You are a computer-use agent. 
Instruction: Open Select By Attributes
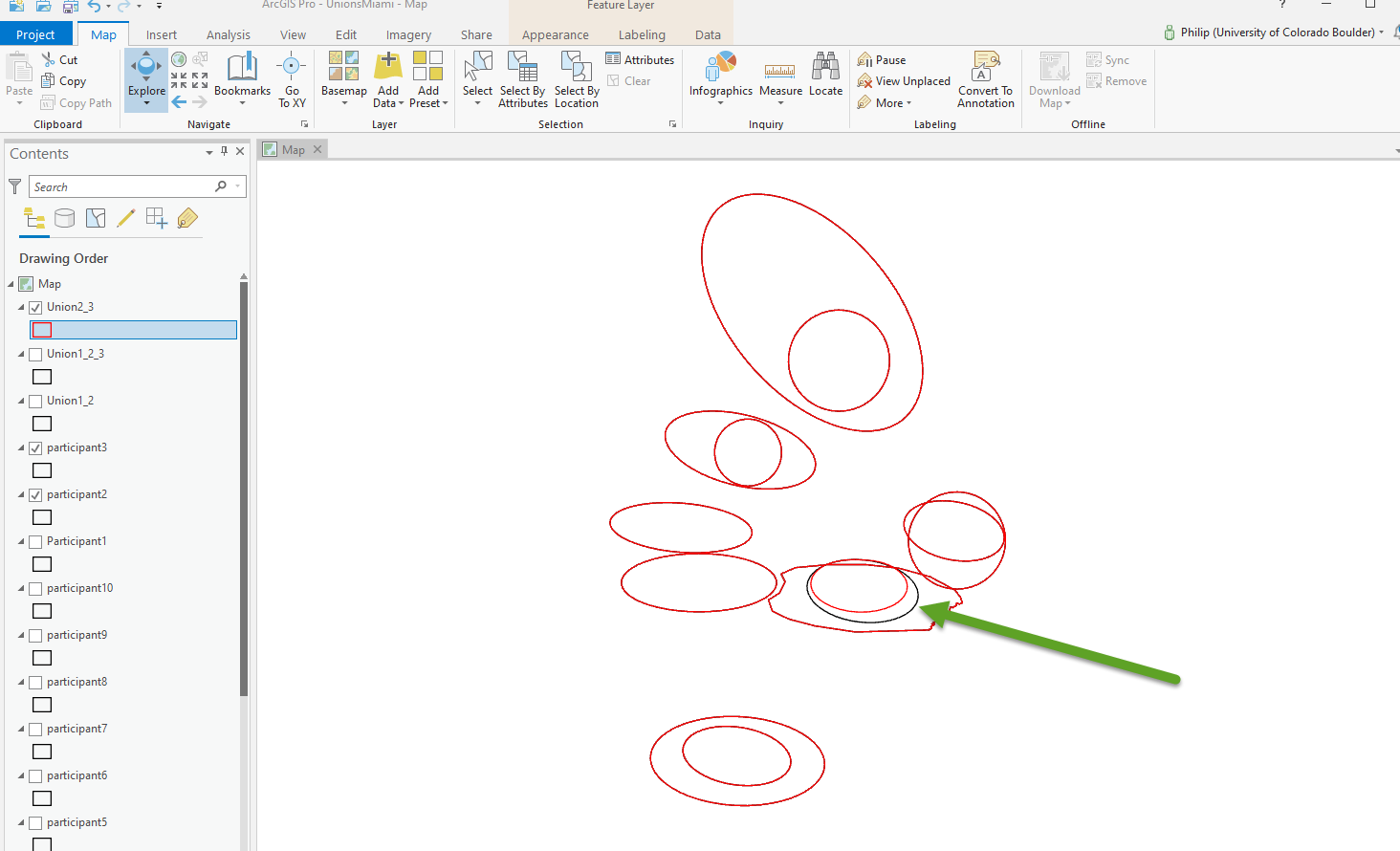pos(523,78)
